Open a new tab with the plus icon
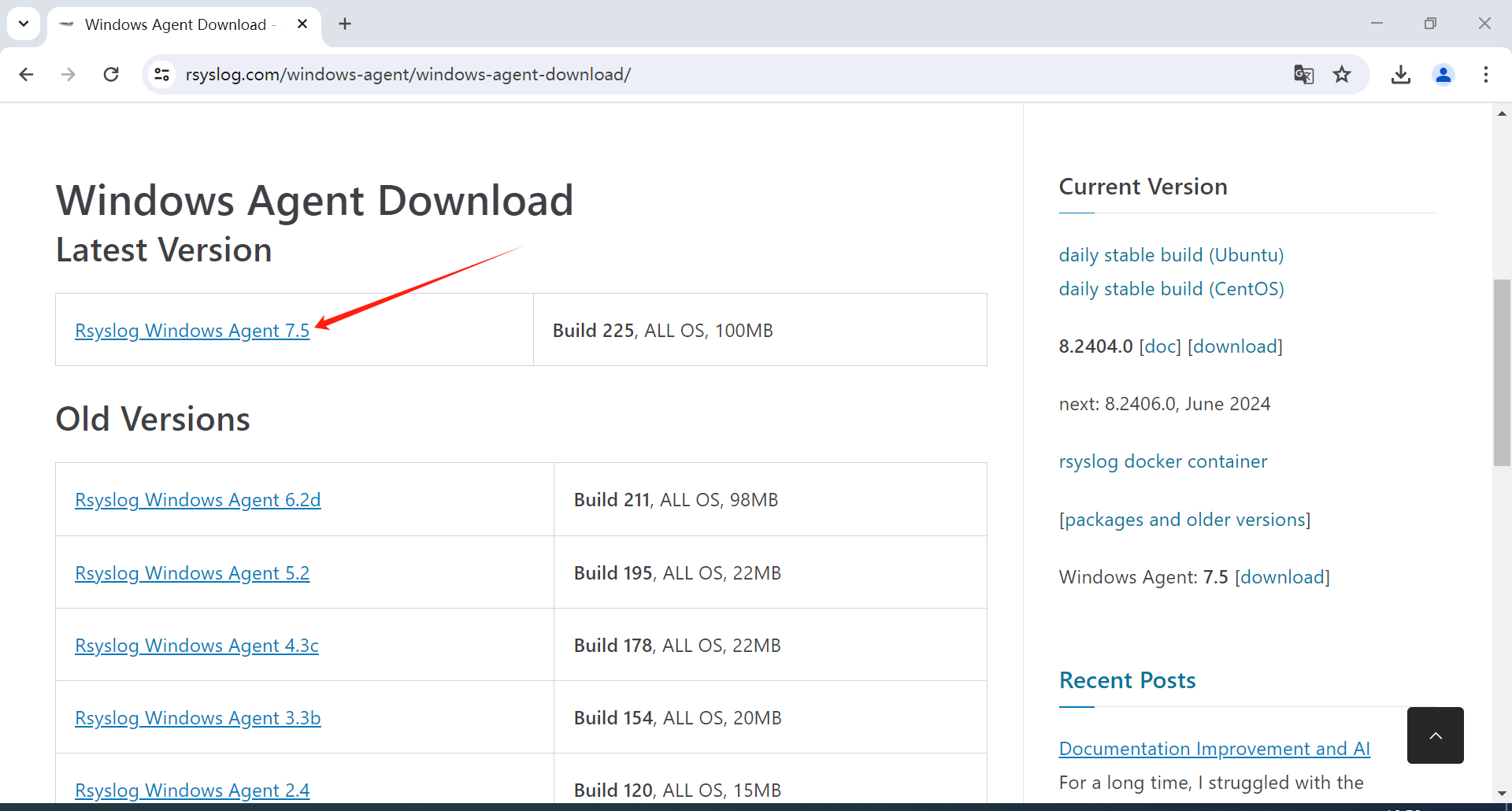 (345, 24)
